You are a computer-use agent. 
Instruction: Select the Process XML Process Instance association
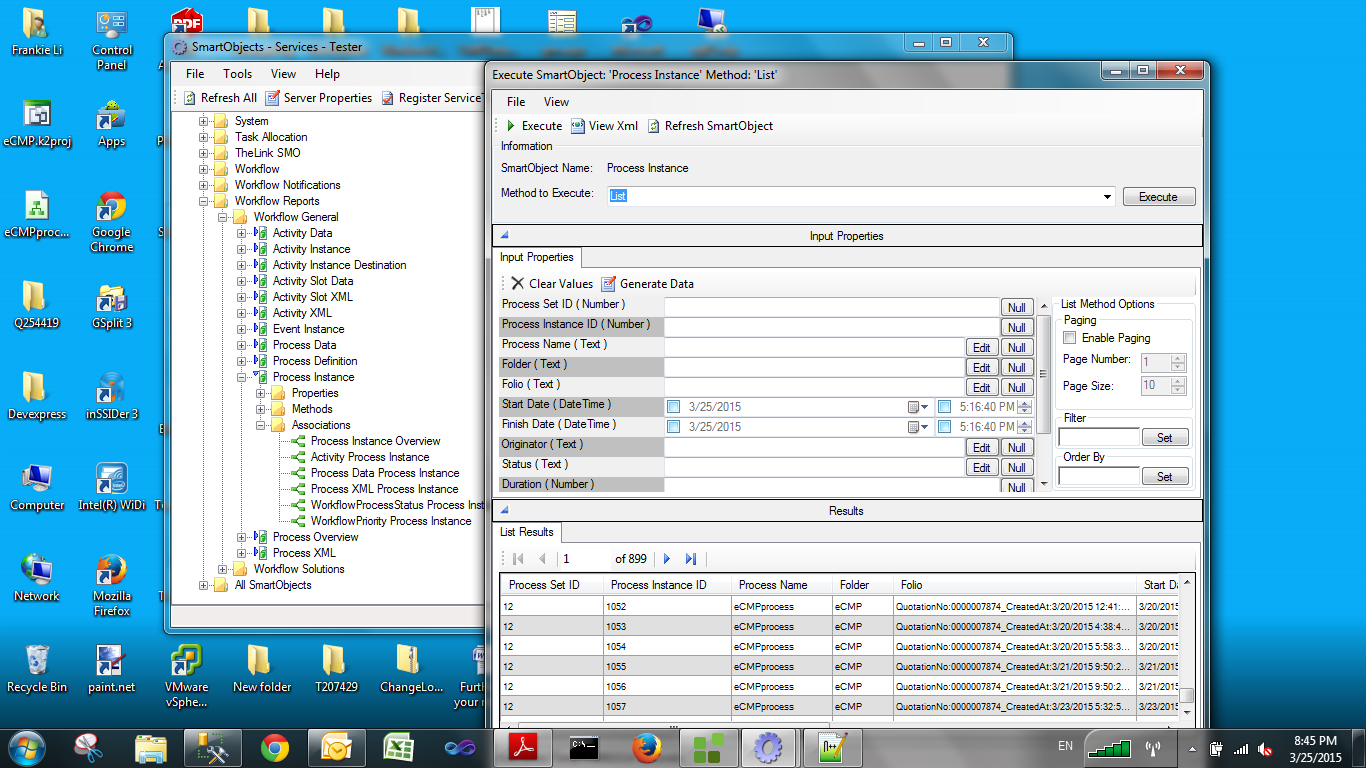384,489
